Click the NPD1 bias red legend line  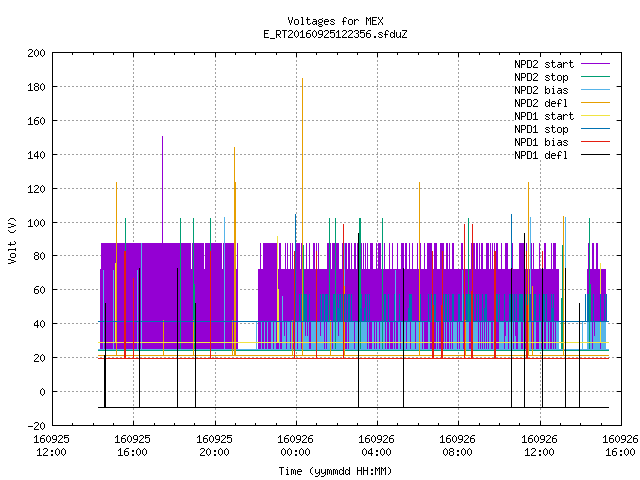(x=595, y=142)
